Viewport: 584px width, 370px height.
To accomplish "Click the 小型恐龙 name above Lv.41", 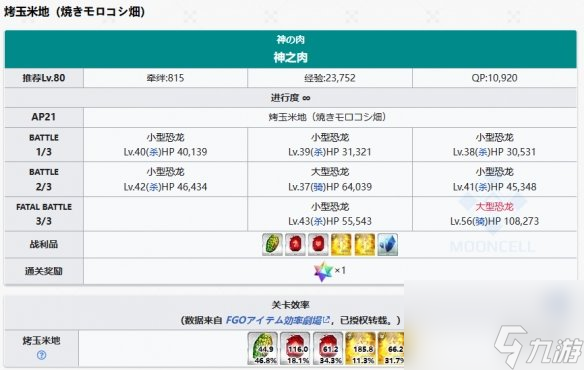I will 494,172.
